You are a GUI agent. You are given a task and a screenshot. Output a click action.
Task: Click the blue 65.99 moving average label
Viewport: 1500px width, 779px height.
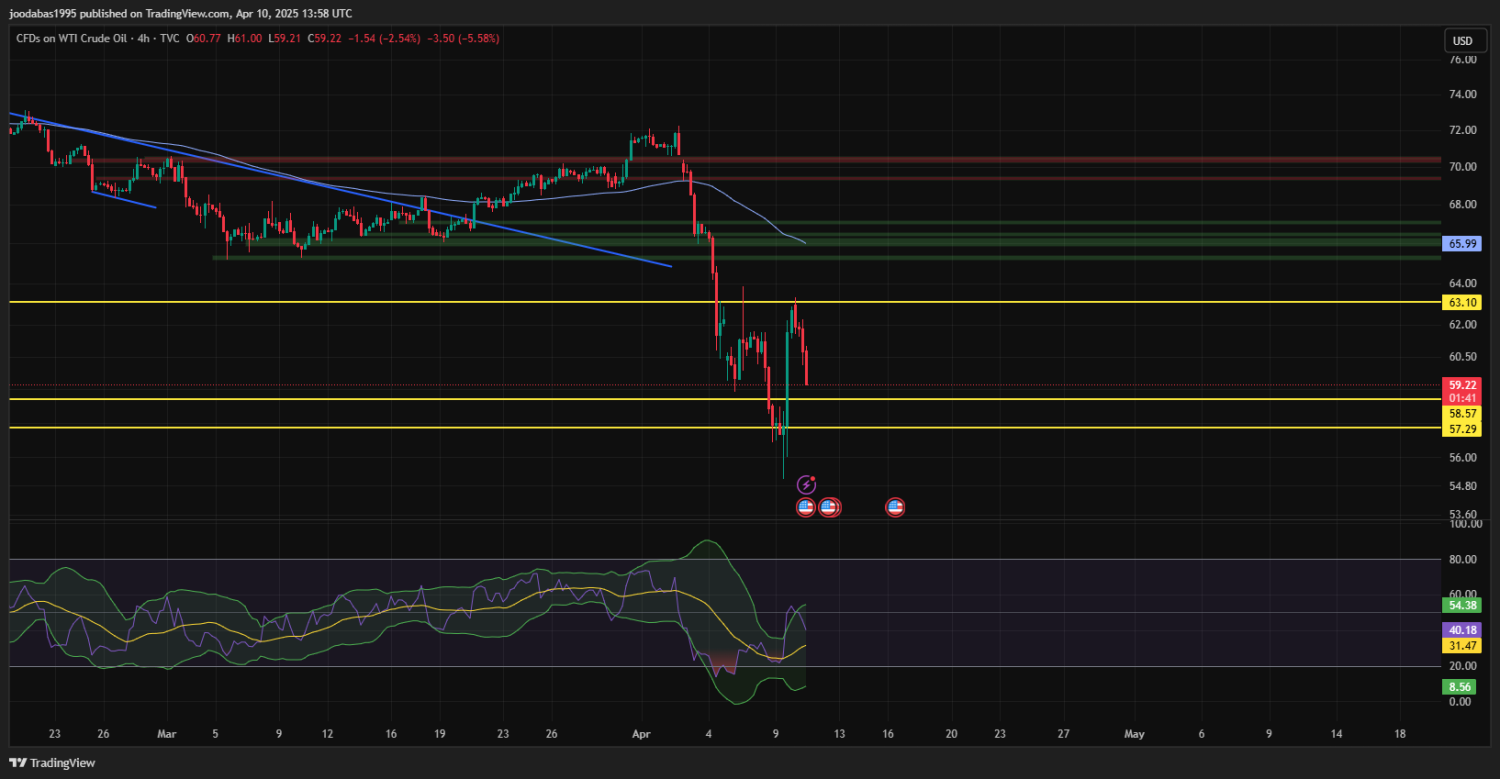[1462, 244]
